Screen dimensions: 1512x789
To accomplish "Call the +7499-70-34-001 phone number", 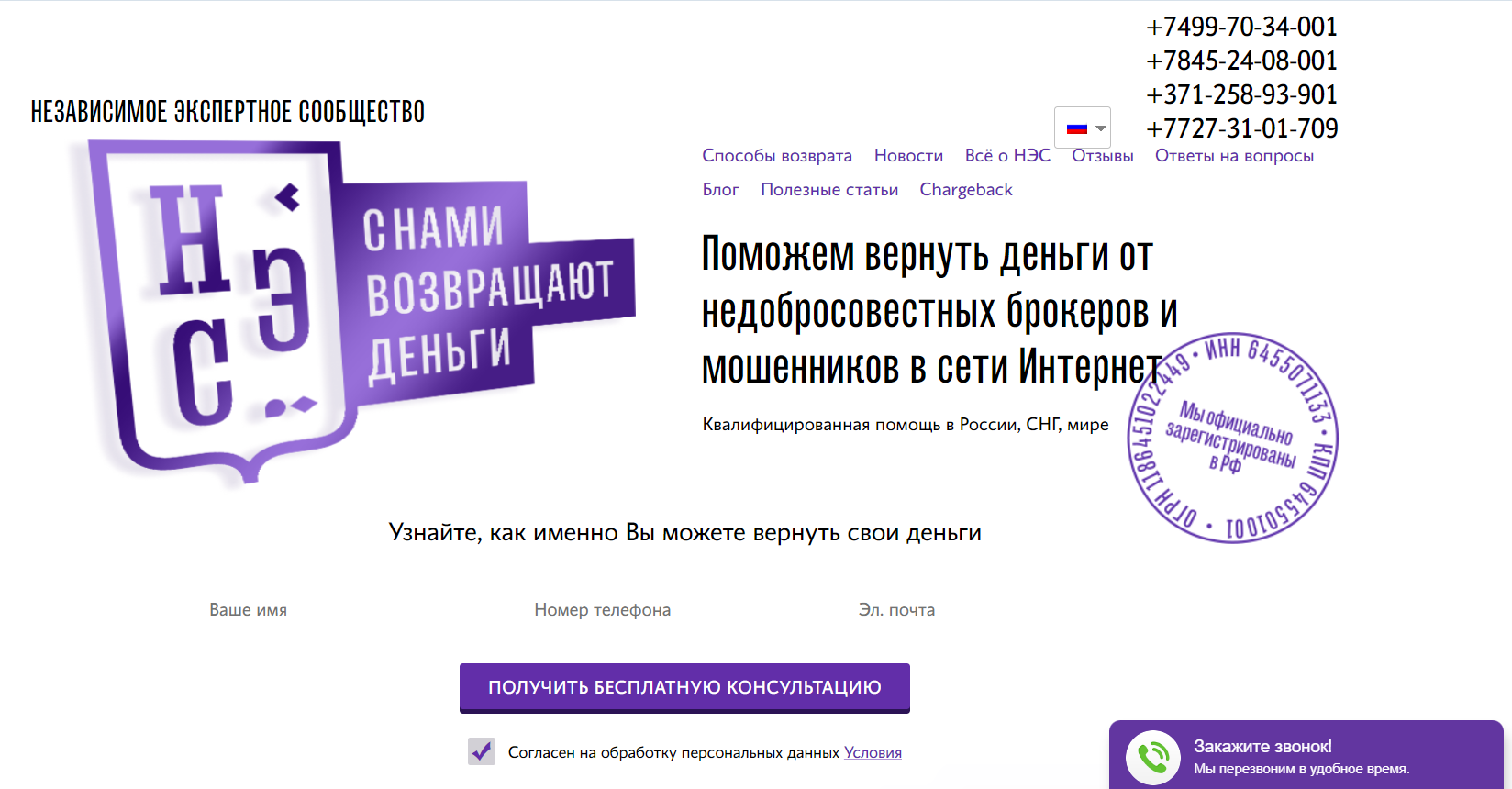I will coord(1241,27).
